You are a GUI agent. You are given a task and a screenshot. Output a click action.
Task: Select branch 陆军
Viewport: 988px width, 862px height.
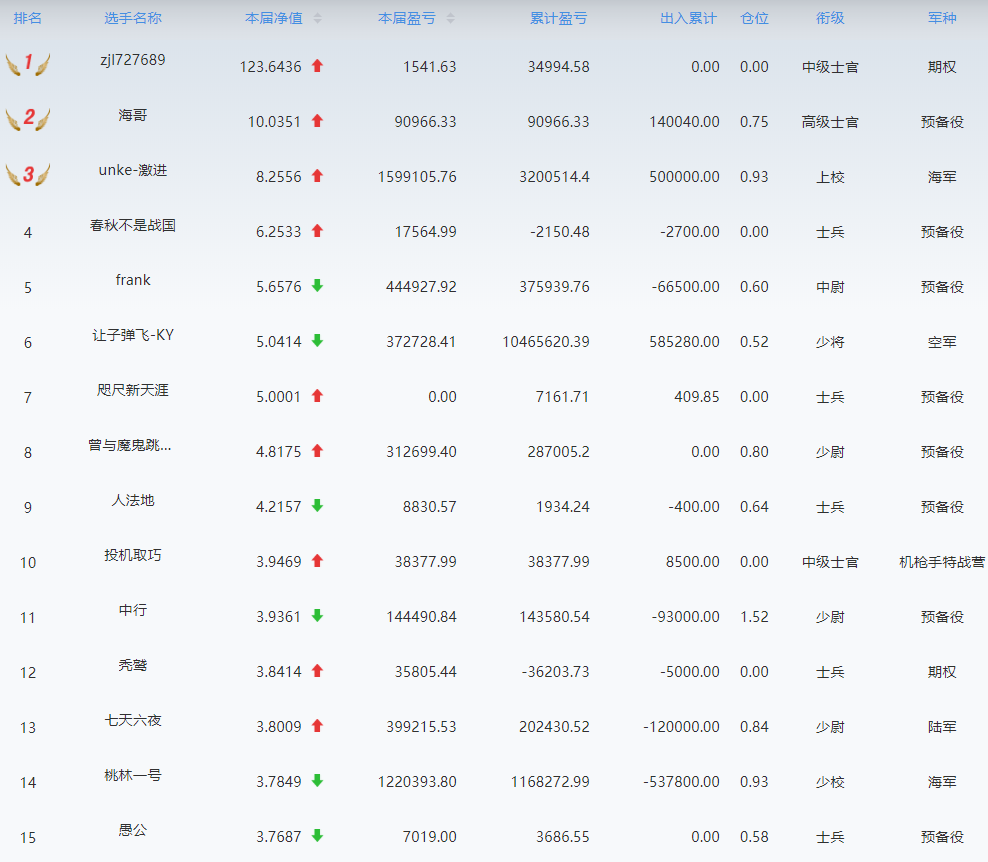click(942, 727)
